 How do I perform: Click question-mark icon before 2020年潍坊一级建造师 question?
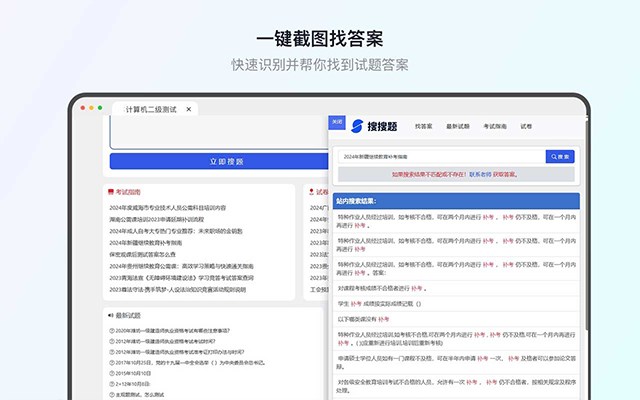112,331
